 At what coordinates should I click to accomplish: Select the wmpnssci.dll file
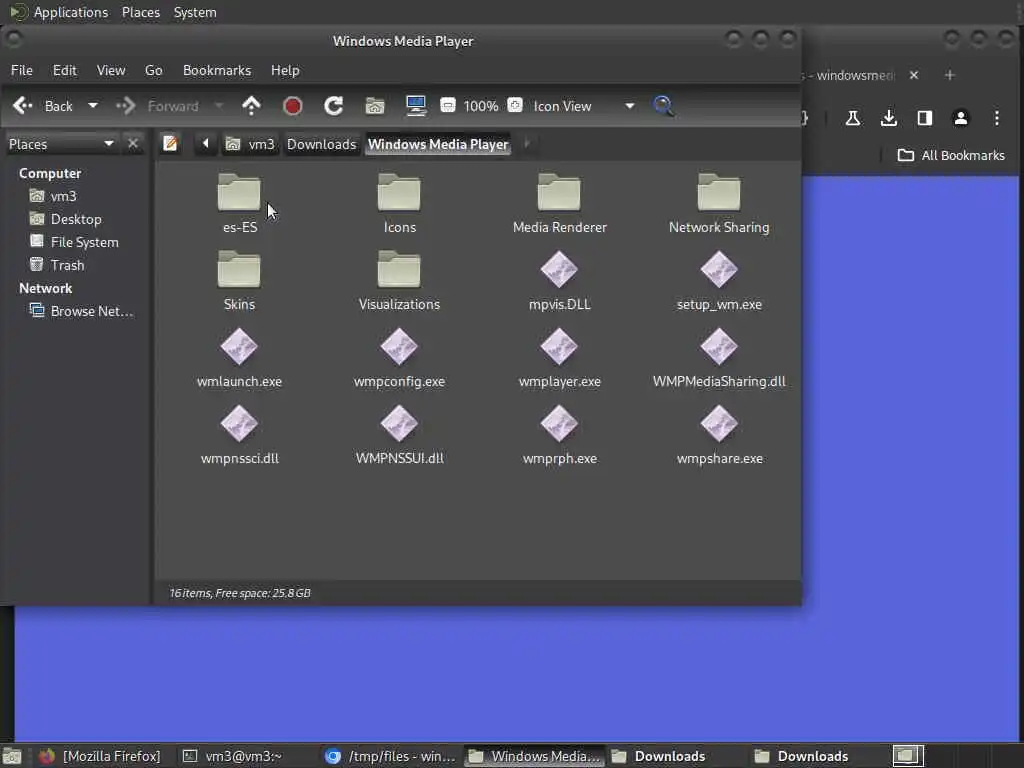[x=239, y=434]
